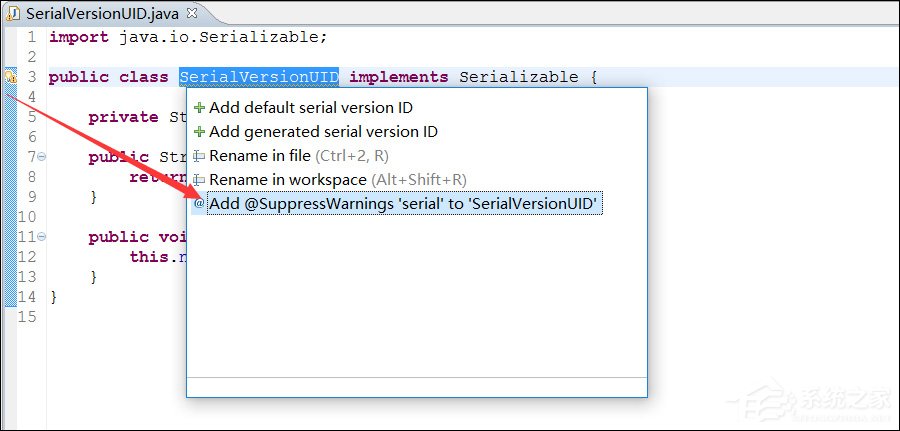
Task: Collapse the method starting on line 7
Action: pyautogui.click(x=42, y=157)
